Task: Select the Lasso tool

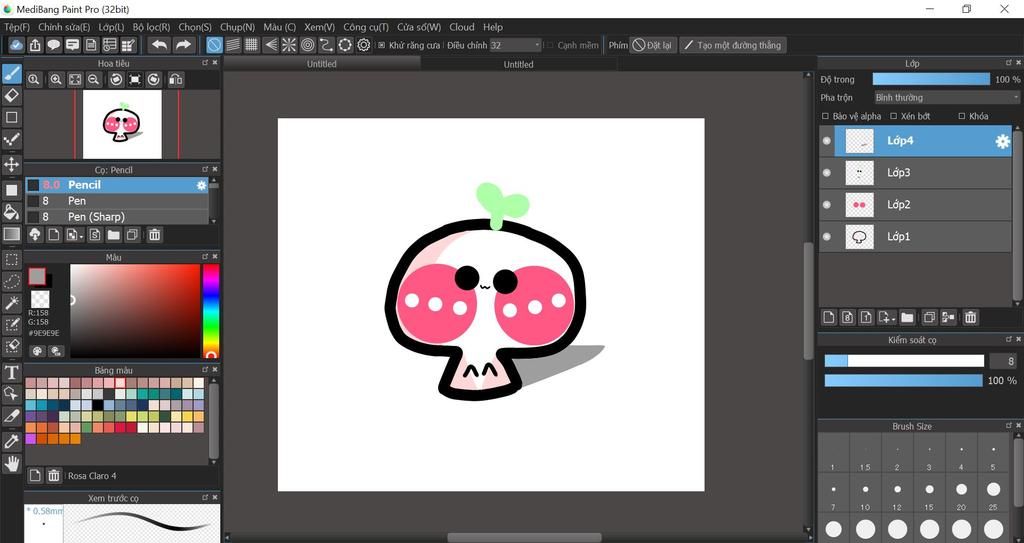Action: [12, 282]
